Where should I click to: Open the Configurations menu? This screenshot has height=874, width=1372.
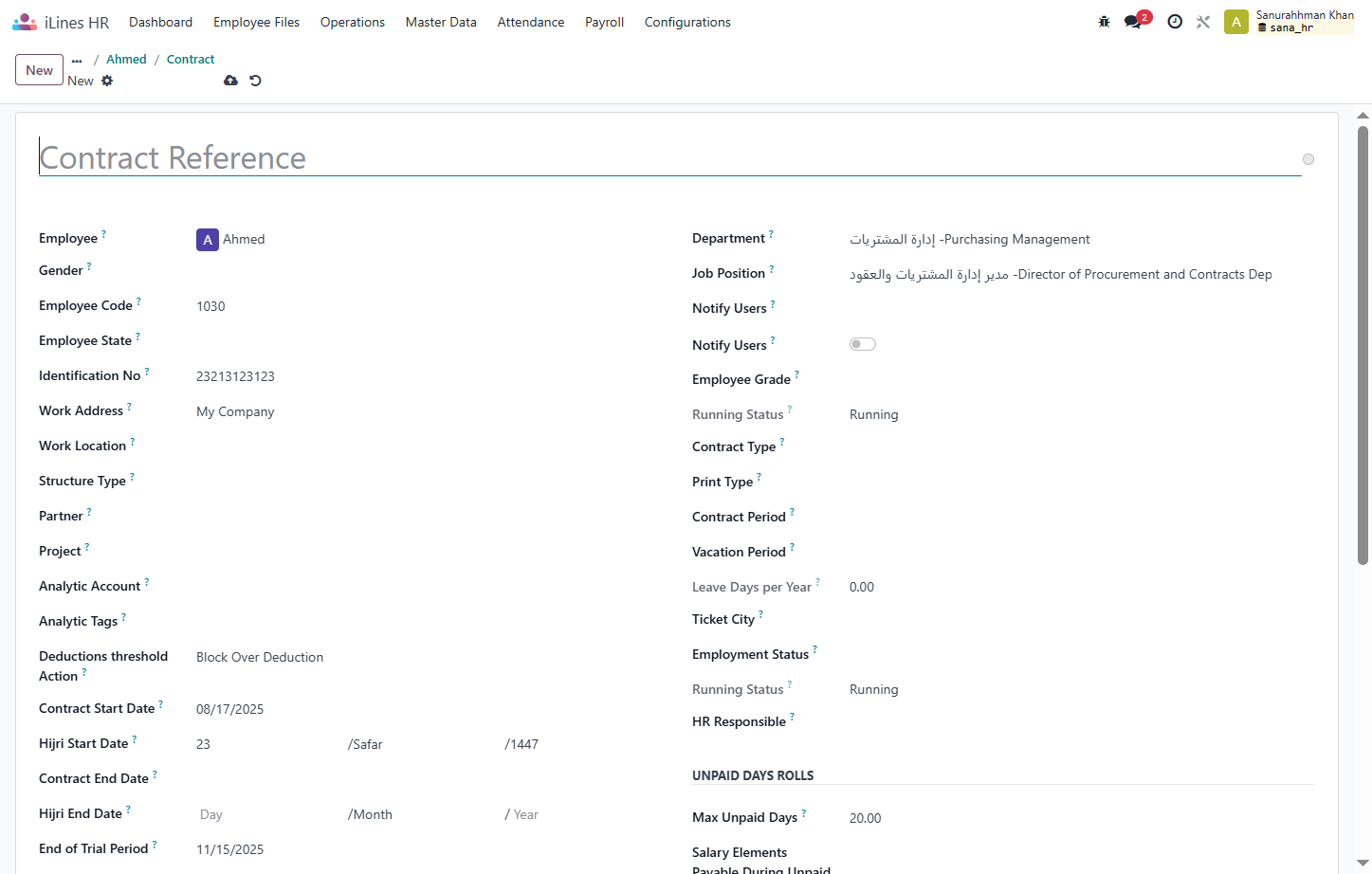(687, 22)
